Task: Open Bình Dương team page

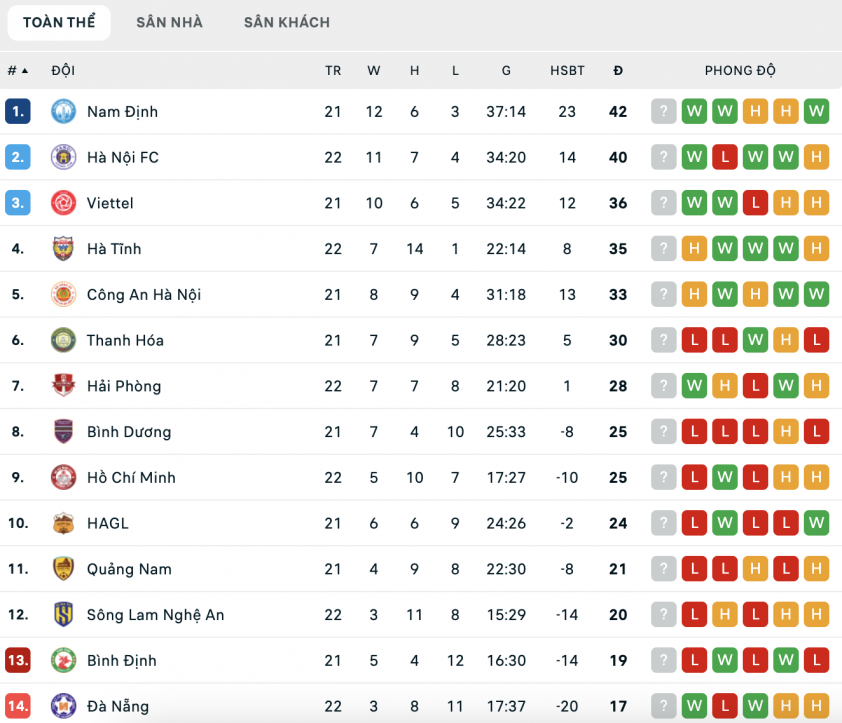Action: (129, 432)
